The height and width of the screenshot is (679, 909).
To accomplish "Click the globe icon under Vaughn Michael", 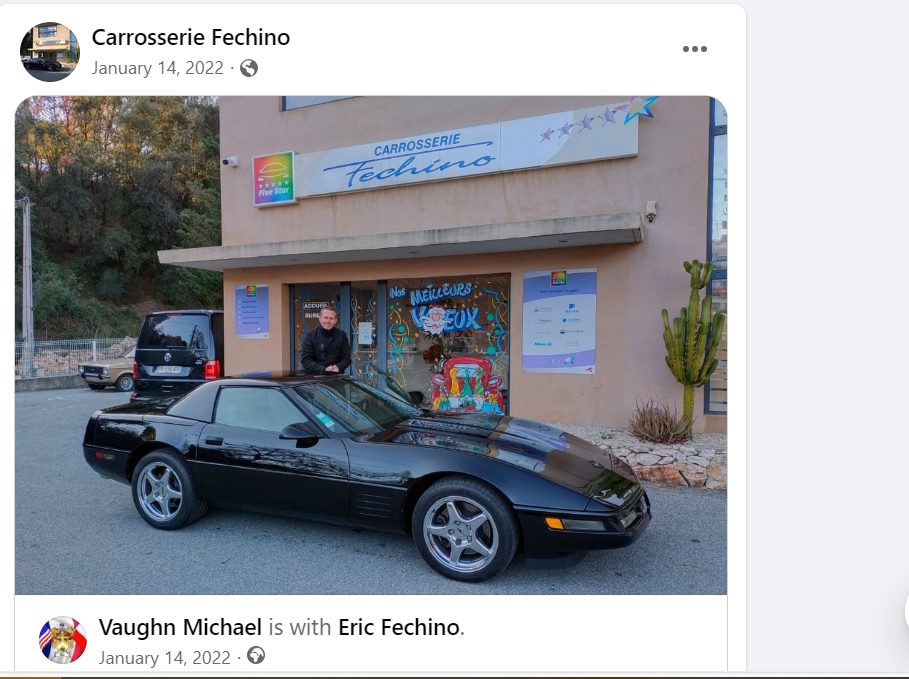I will point(256,656).
